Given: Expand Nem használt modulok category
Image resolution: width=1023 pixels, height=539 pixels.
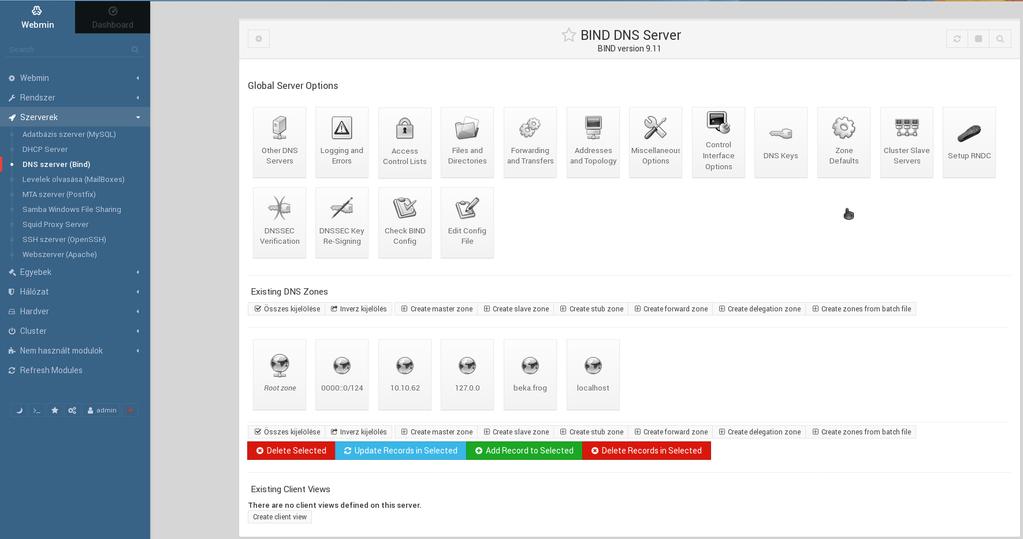Looking at the screenshot, I should pyautogui.click(x=75, y=350).
